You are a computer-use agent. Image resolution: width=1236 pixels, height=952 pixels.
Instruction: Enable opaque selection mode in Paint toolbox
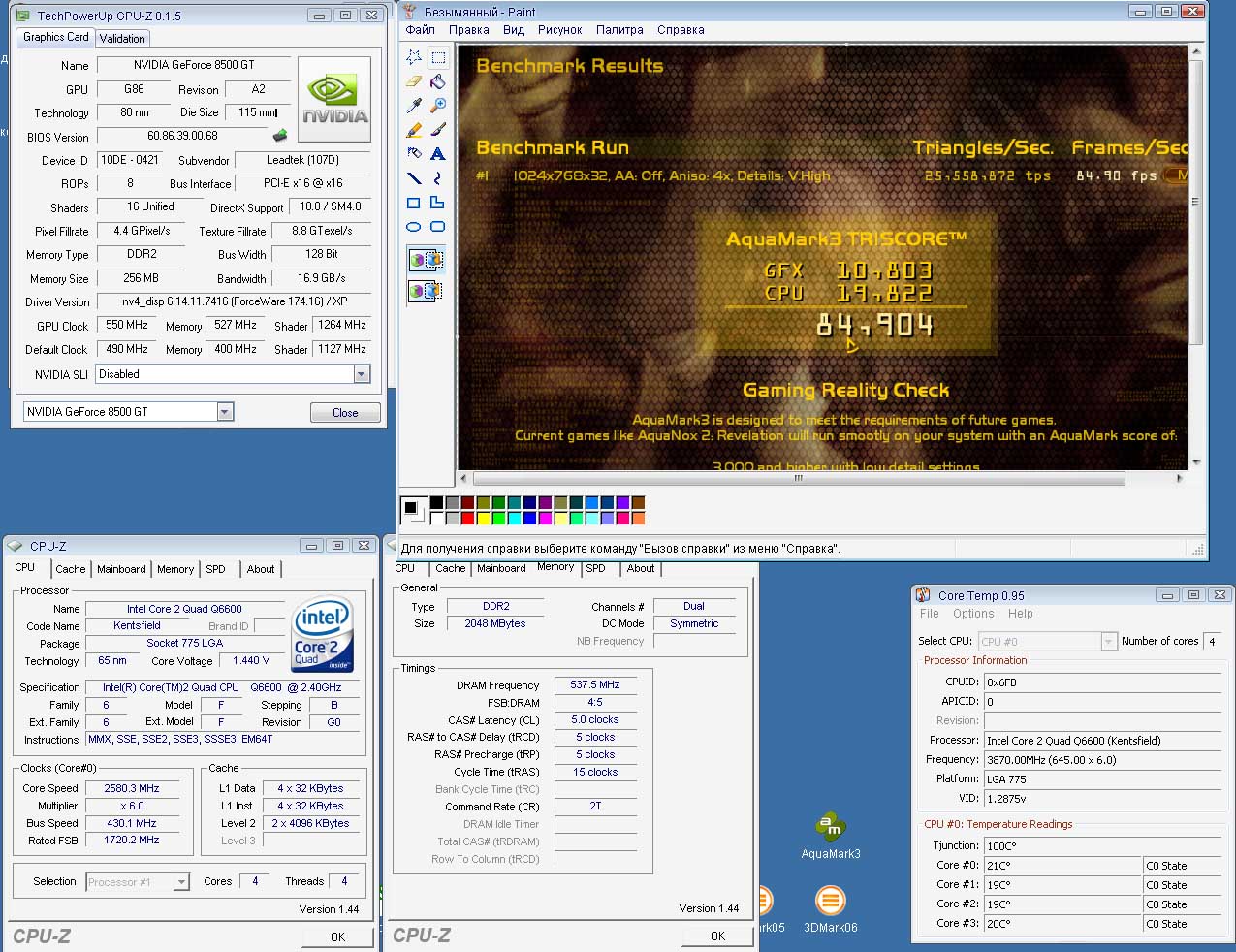click(x=426, y=260)
